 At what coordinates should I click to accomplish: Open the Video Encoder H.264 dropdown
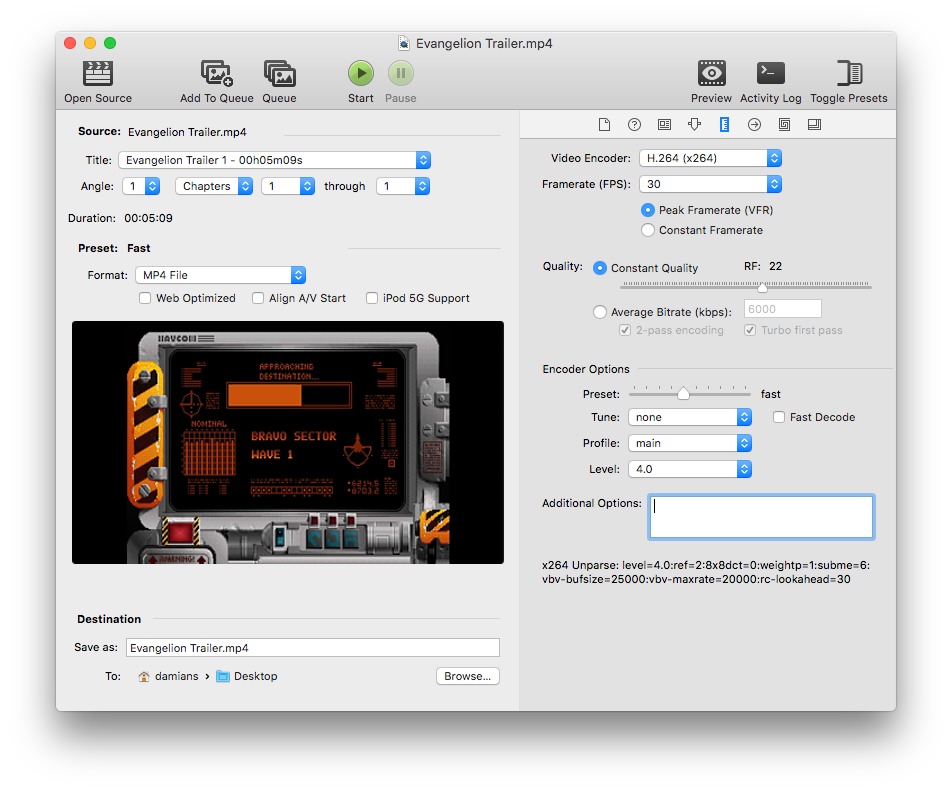click(710, 158)
